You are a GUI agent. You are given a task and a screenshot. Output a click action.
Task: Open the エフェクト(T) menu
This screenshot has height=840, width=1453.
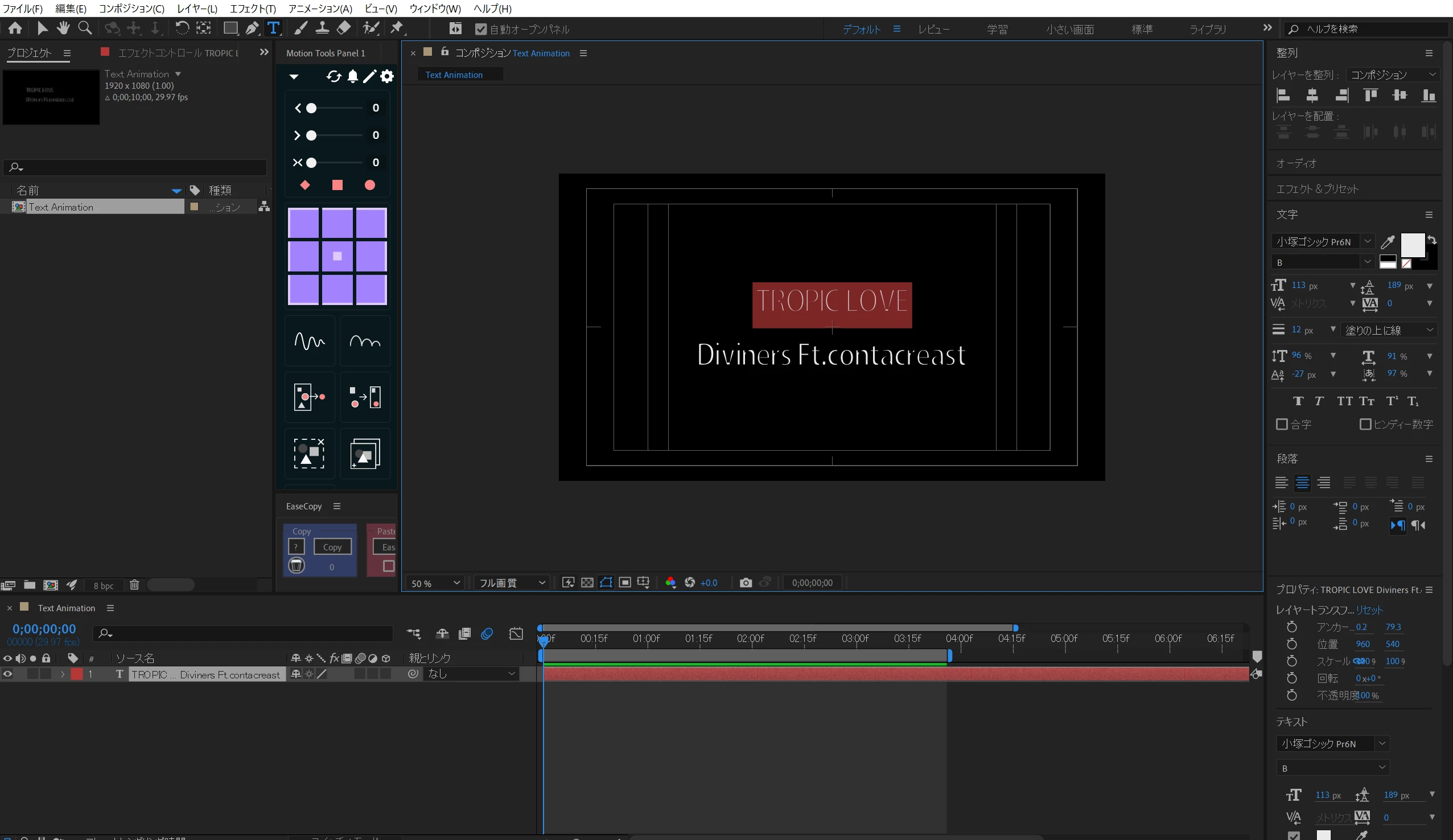253,9
